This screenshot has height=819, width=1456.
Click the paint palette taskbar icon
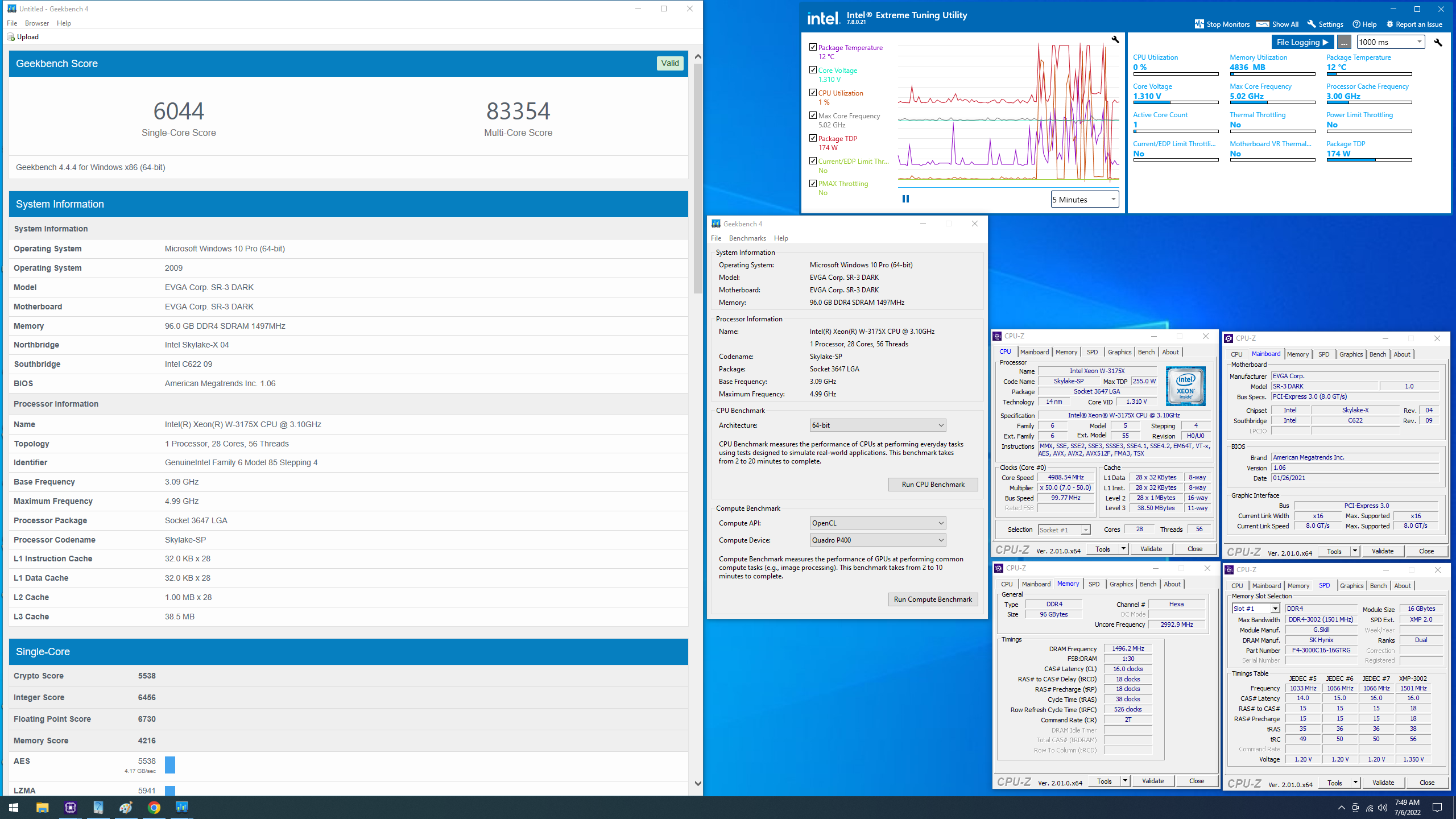pos(126,808)
